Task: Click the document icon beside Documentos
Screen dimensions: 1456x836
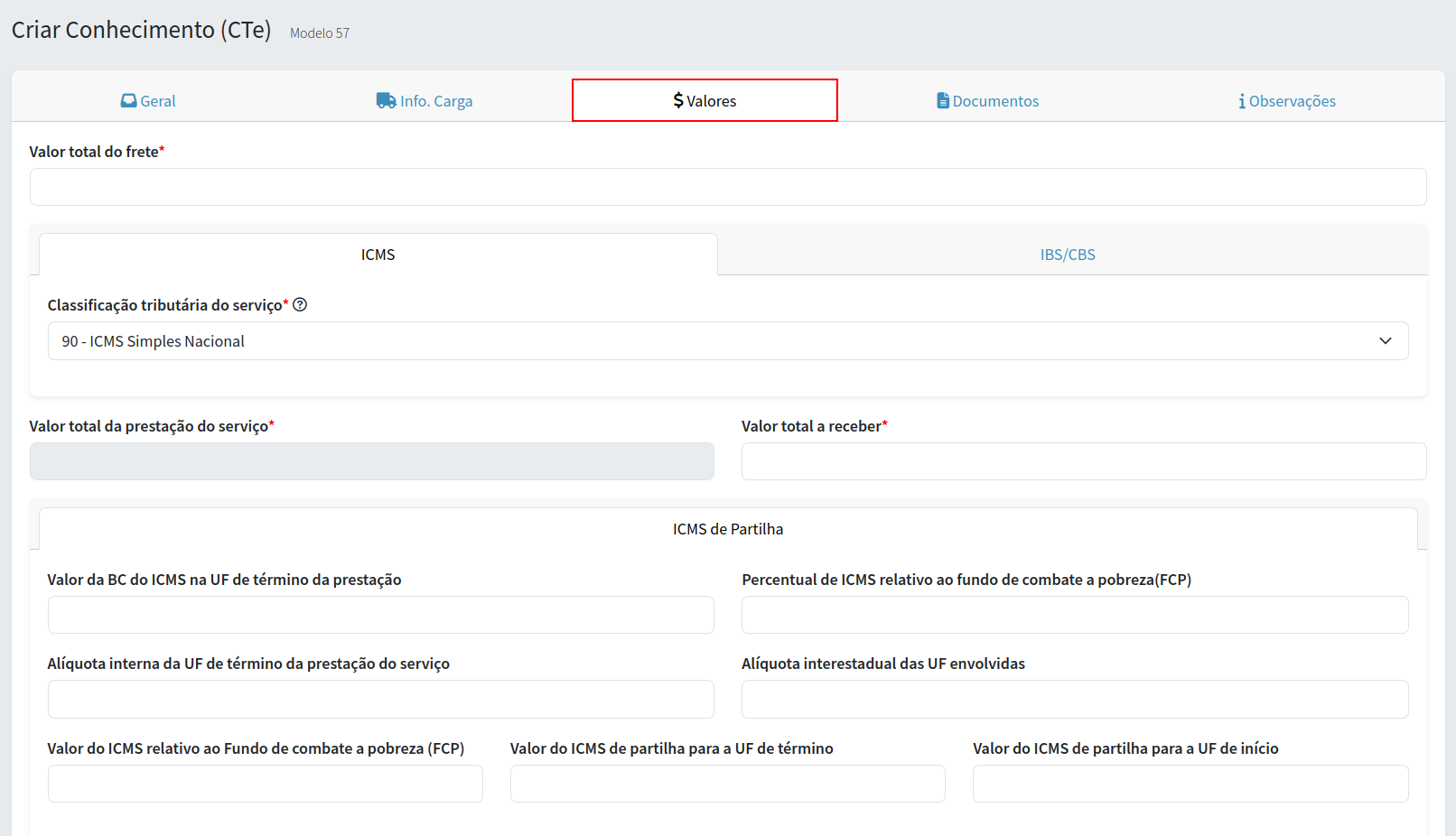Action: click(943, 101)
